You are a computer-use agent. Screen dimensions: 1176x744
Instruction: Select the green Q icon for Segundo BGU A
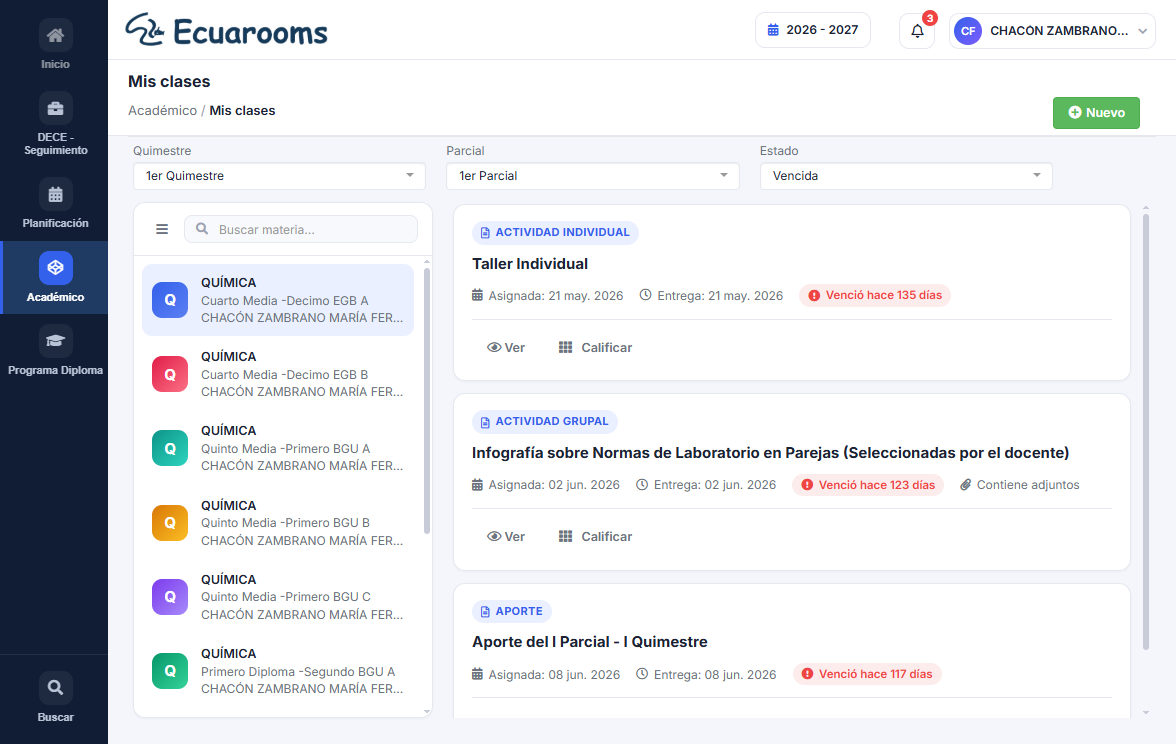click(x=170, y=671)
